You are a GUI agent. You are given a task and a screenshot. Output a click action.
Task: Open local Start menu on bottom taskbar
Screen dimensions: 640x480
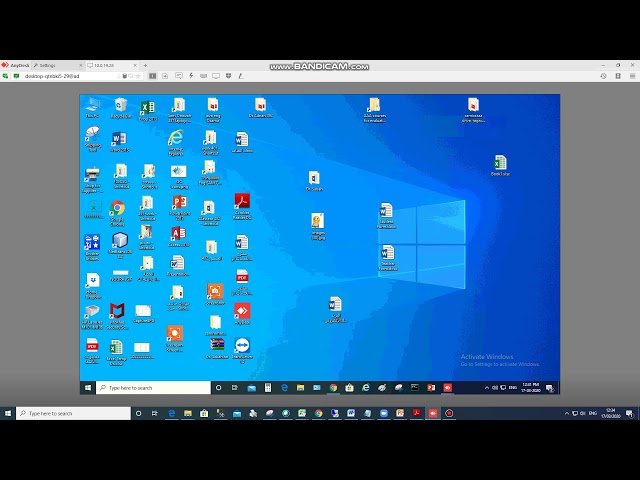pos(8,413)
